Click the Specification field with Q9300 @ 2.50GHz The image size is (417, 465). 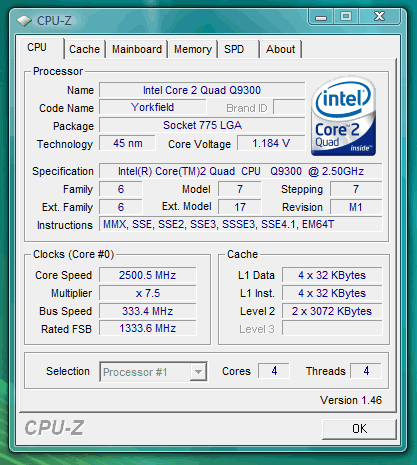point(241,171)
